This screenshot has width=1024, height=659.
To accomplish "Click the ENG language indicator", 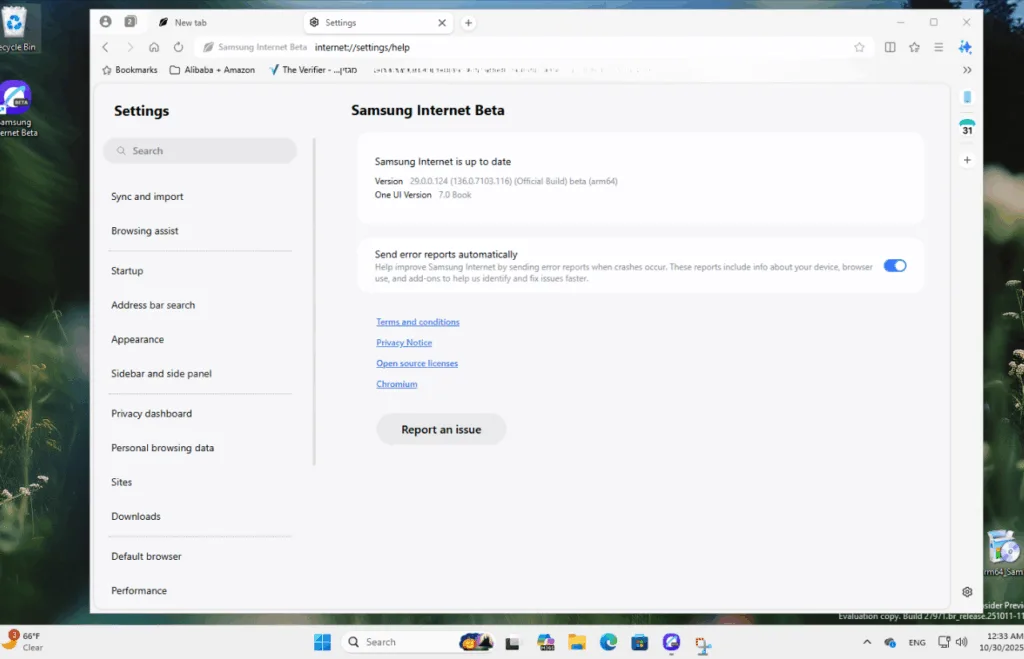I will coord(917,643).
